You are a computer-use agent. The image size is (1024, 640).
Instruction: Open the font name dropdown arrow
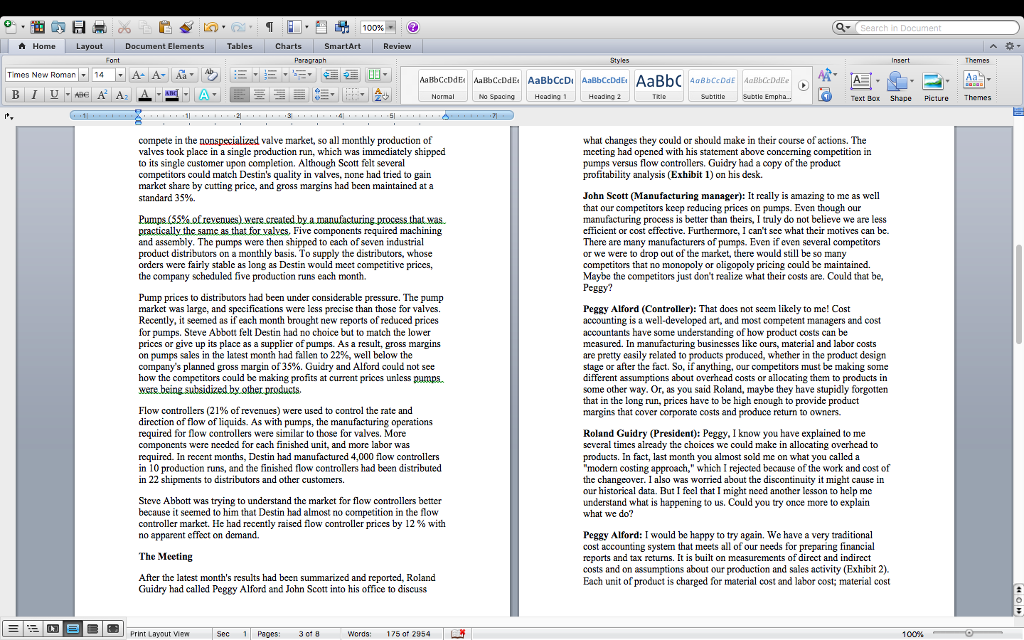[x=83, y=75]
